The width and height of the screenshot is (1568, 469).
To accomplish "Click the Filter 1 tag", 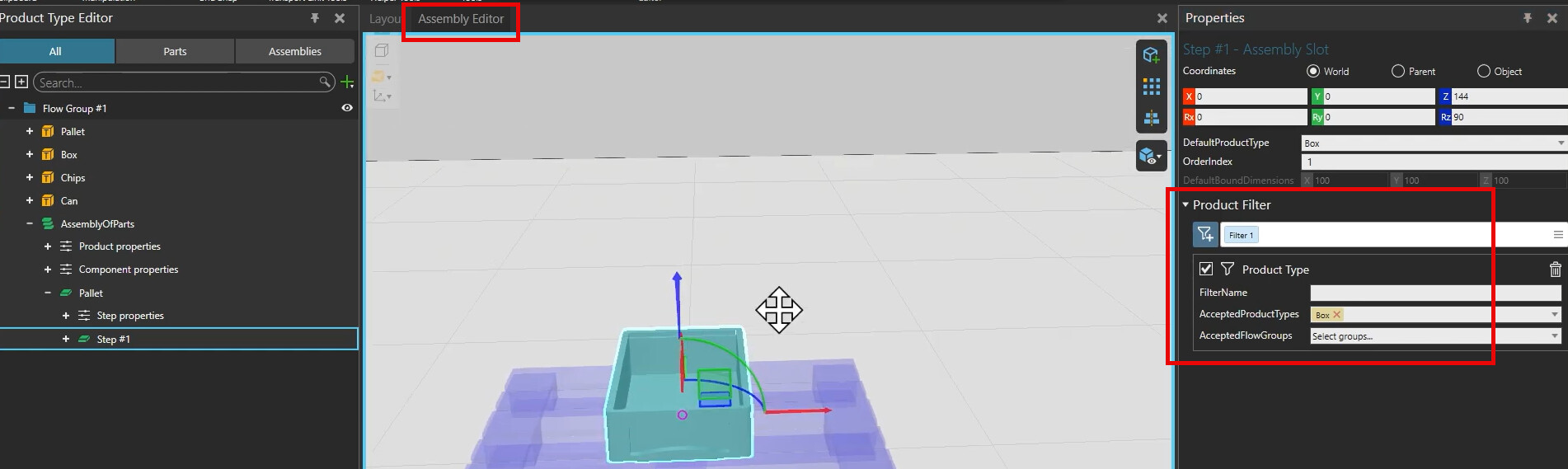I will pos(1241,236).
